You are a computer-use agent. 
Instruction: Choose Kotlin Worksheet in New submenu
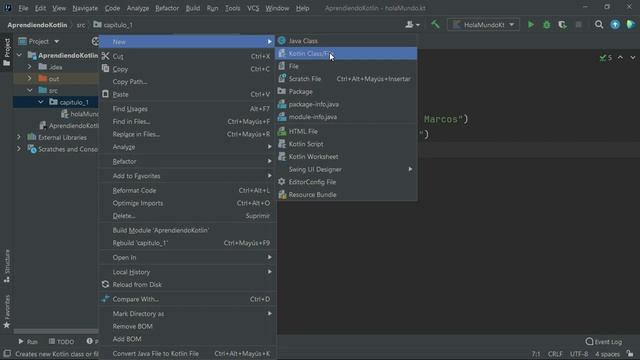click(347, 157)
